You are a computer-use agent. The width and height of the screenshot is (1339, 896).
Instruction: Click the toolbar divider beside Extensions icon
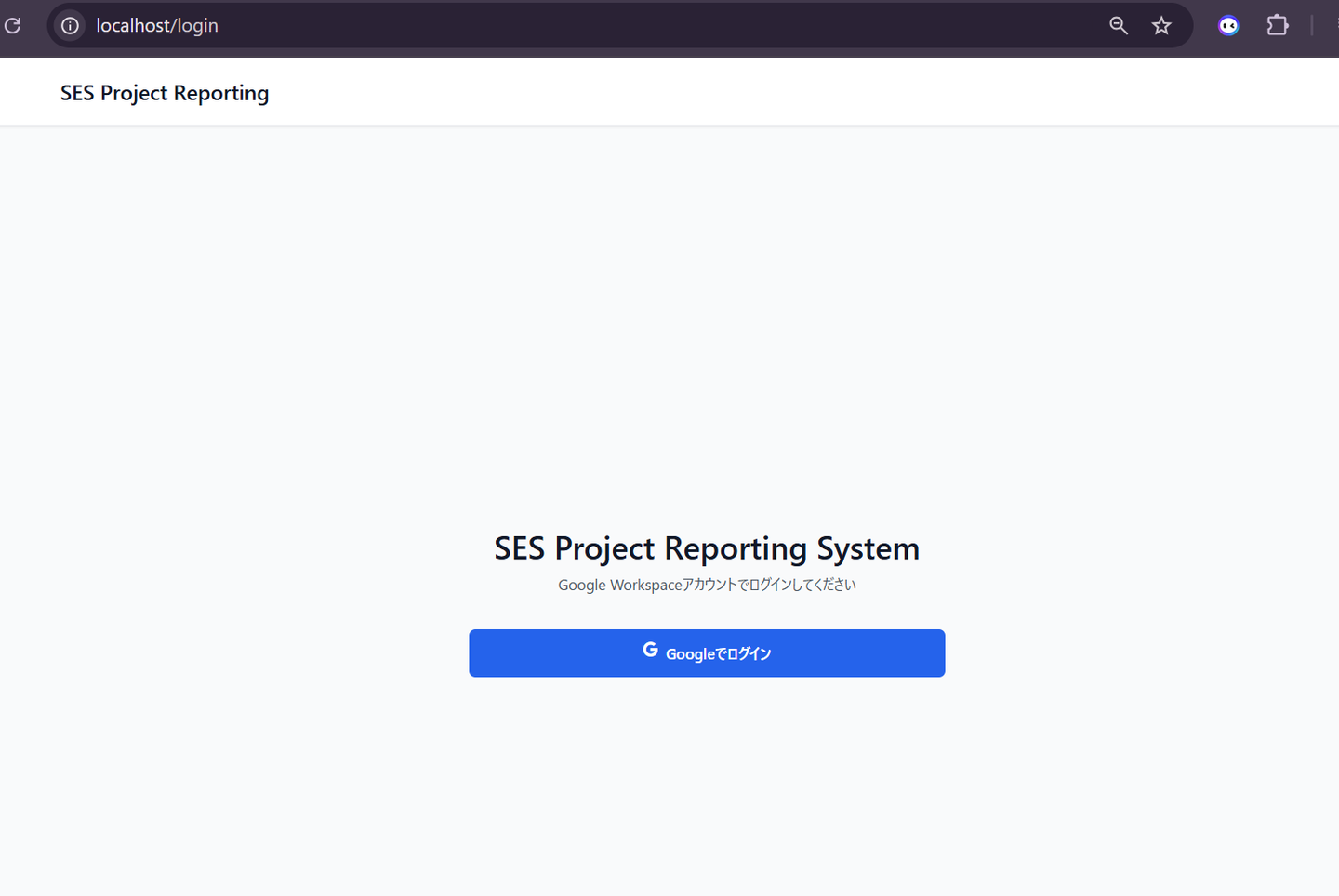(x=1312, y=26)
